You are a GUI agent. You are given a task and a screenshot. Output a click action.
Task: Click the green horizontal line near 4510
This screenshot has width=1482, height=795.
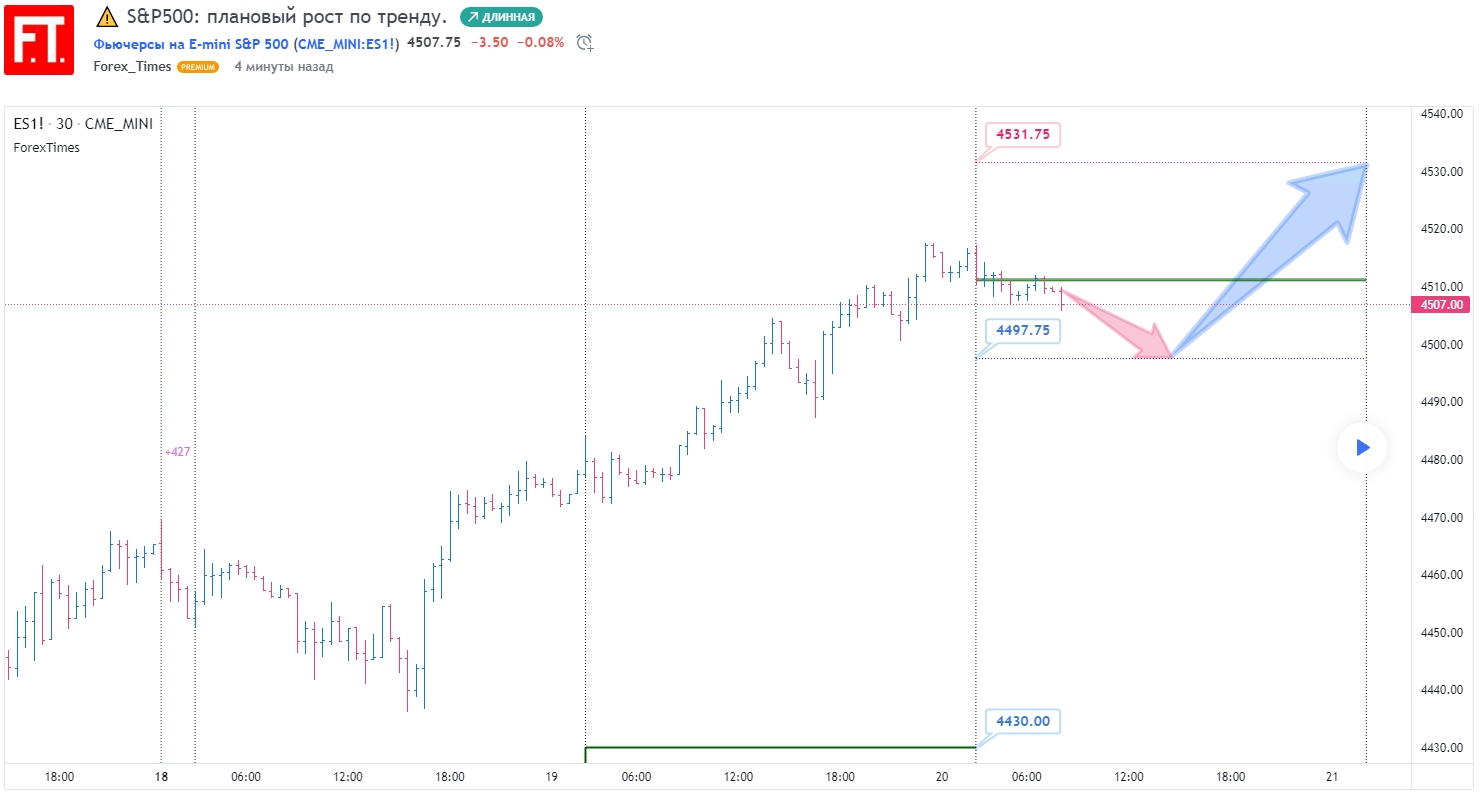[x=1200, y=280]
